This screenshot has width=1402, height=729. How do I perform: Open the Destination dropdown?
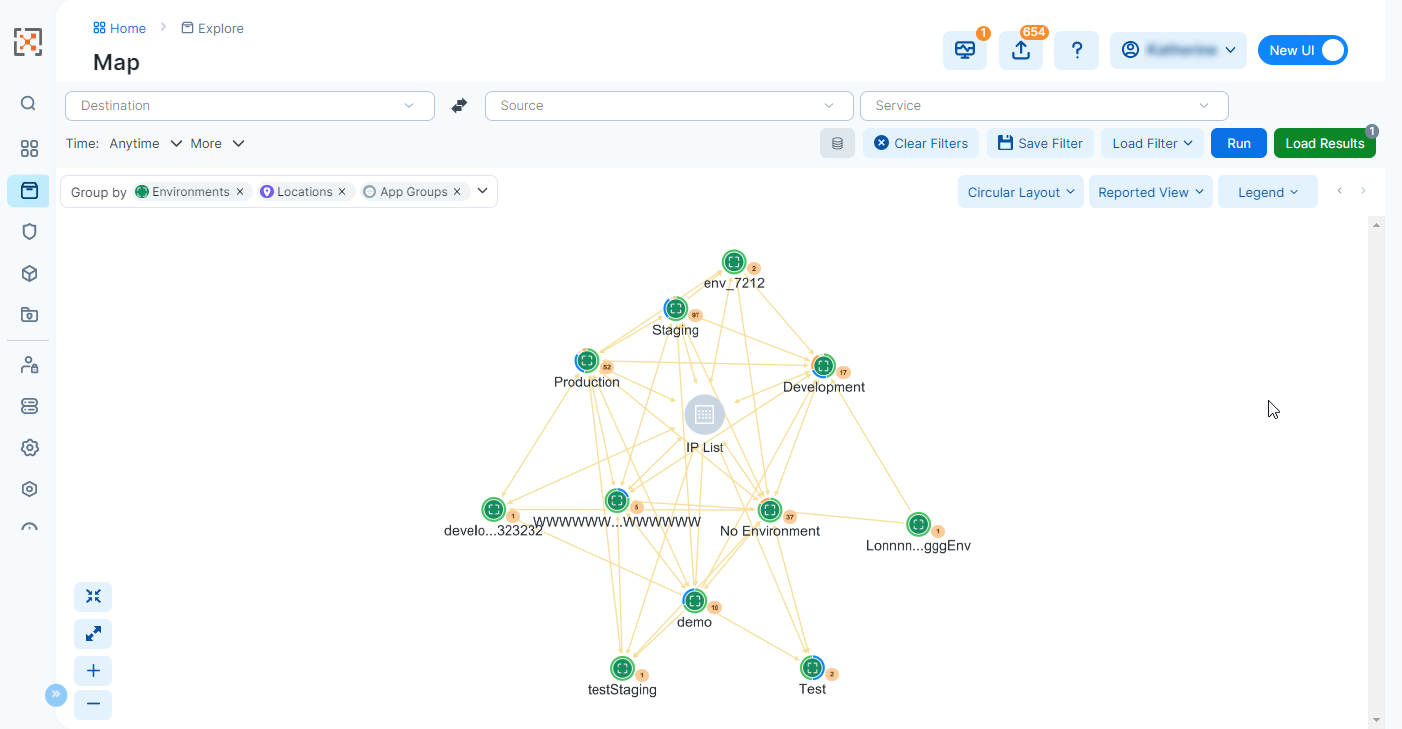tap(250, 105)
